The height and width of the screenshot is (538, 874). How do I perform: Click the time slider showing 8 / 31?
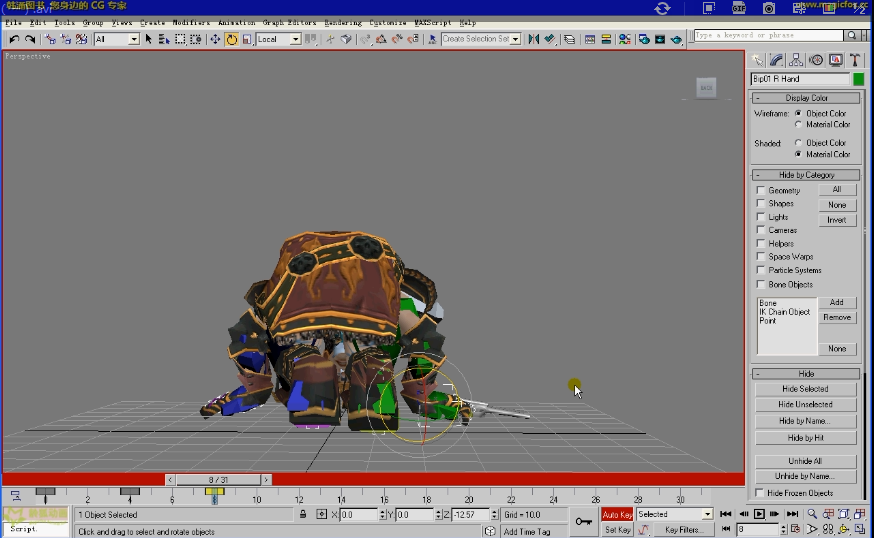click(218, 479)
